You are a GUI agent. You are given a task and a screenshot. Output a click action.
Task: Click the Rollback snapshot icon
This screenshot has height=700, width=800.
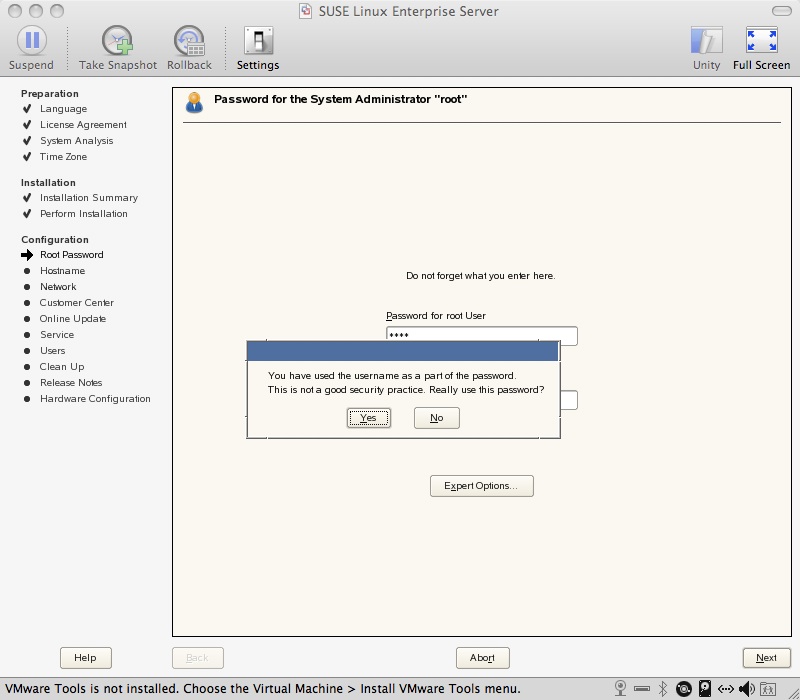point(189,40)
